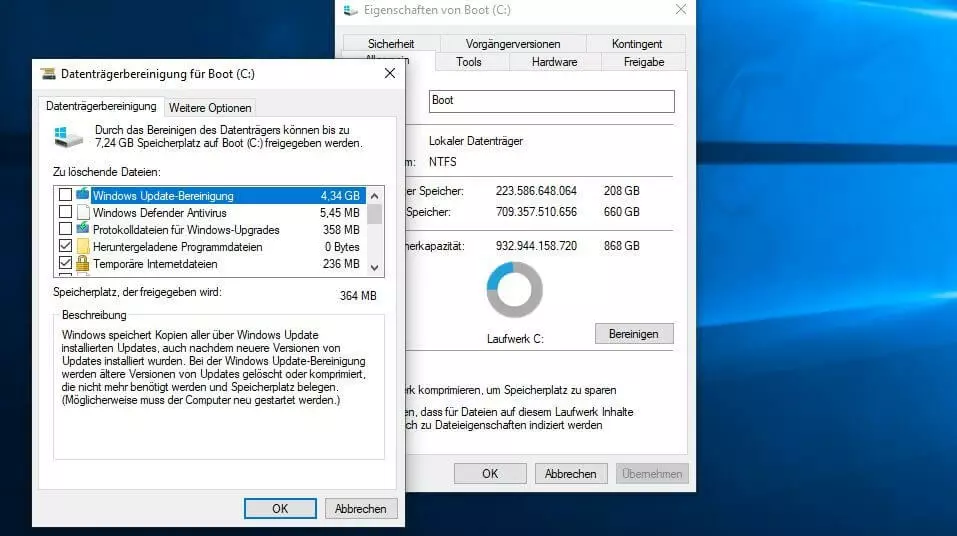Screen dimensions: 957x536
Task: Click the Lokaler Datenträger type text
Action: click(475, 140)
